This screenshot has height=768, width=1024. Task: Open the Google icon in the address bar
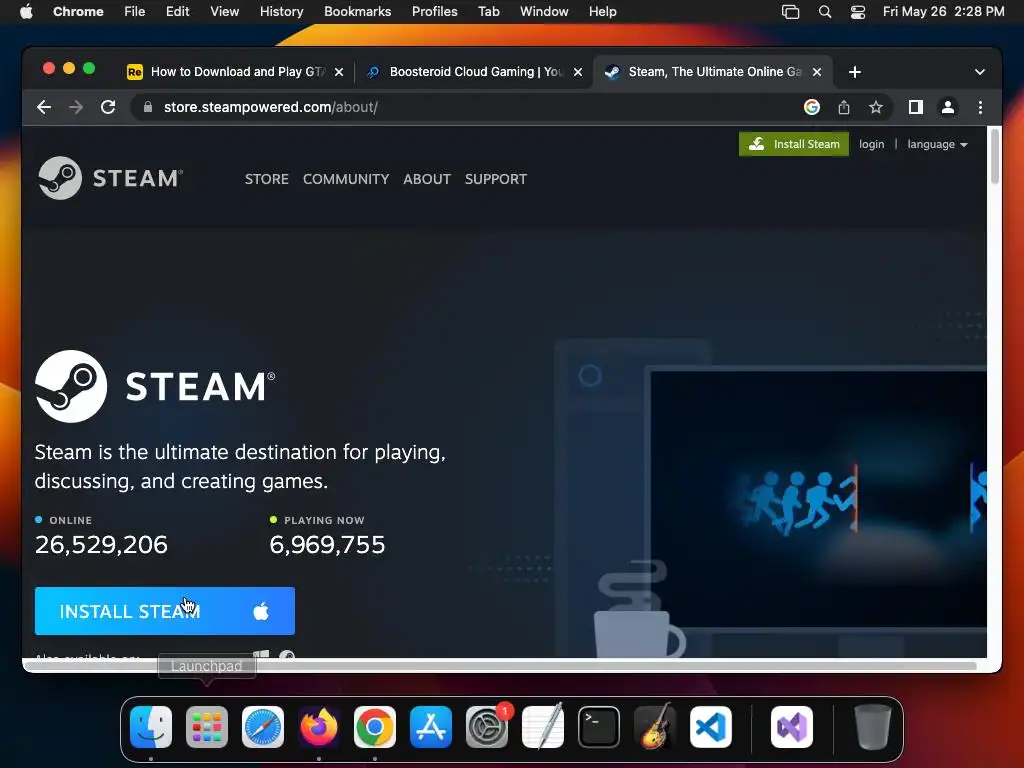pyautogui.click(x=812, y=107)
